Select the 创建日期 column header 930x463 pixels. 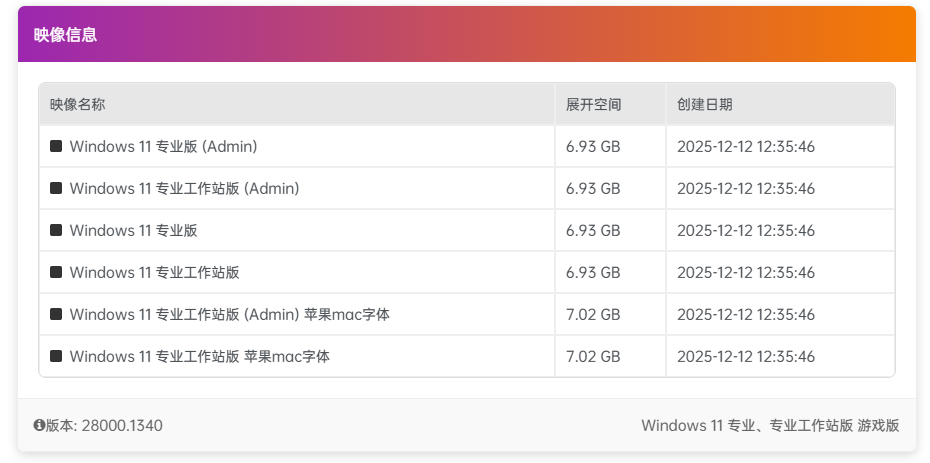[704, 104]
